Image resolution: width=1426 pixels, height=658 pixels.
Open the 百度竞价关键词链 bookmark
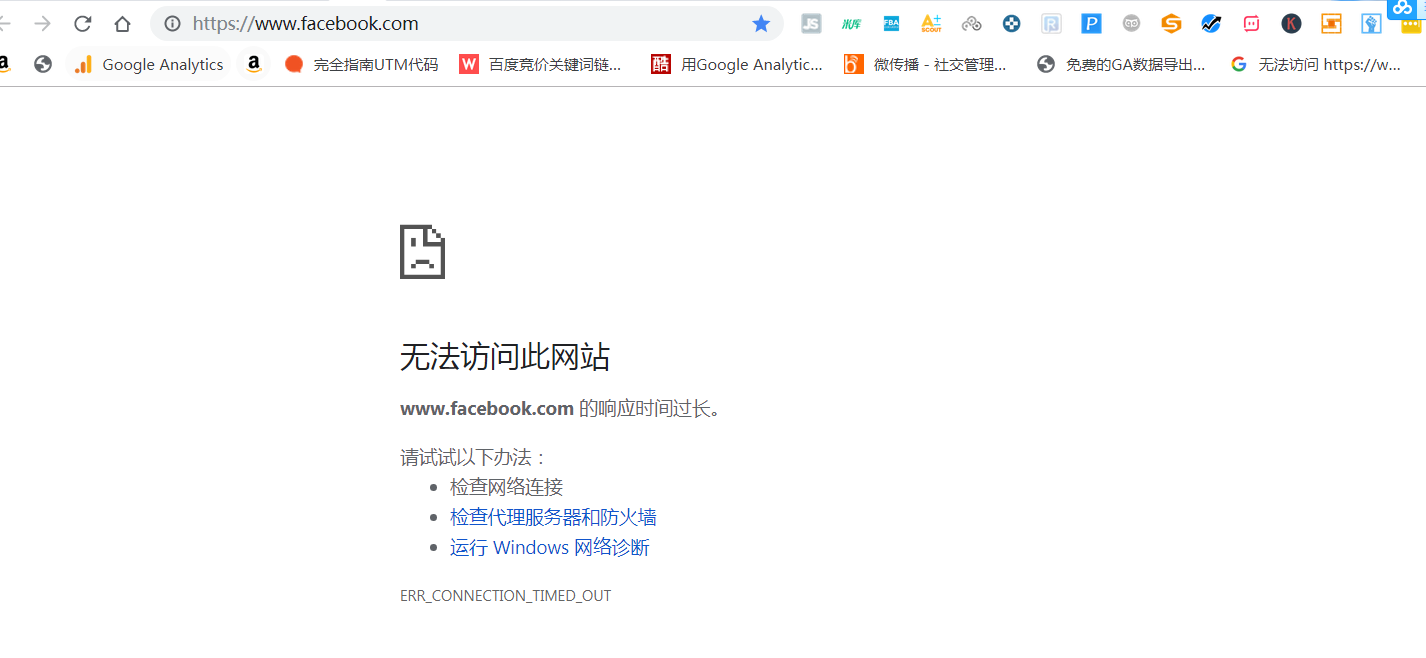coord(541,65)
